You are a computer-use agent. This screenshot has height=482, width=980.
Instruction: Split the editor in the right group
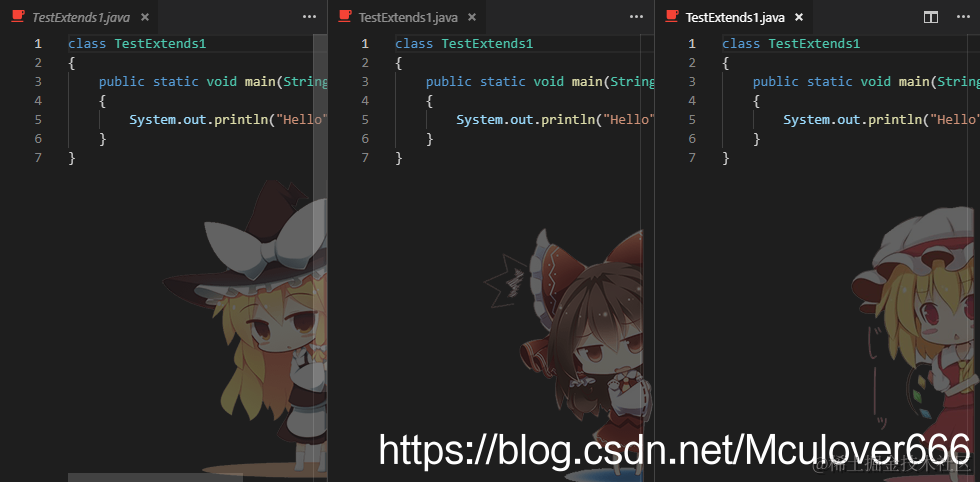pos(931,18)
